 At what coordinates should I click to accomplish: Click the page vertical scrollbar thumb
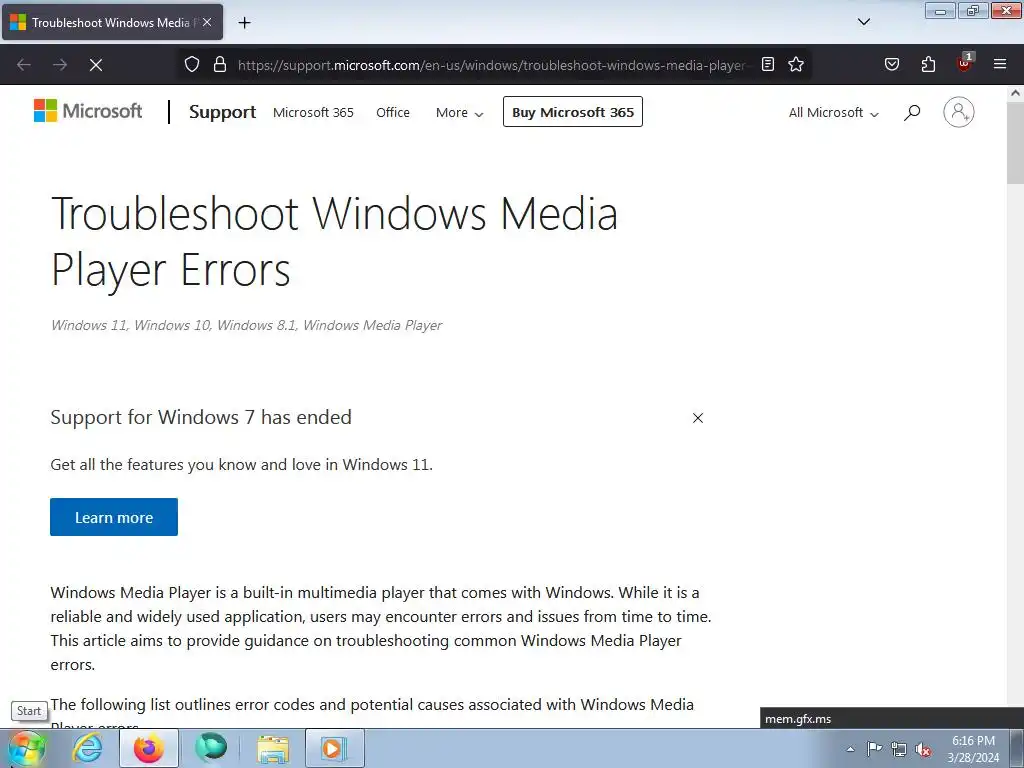(1015, 144)
